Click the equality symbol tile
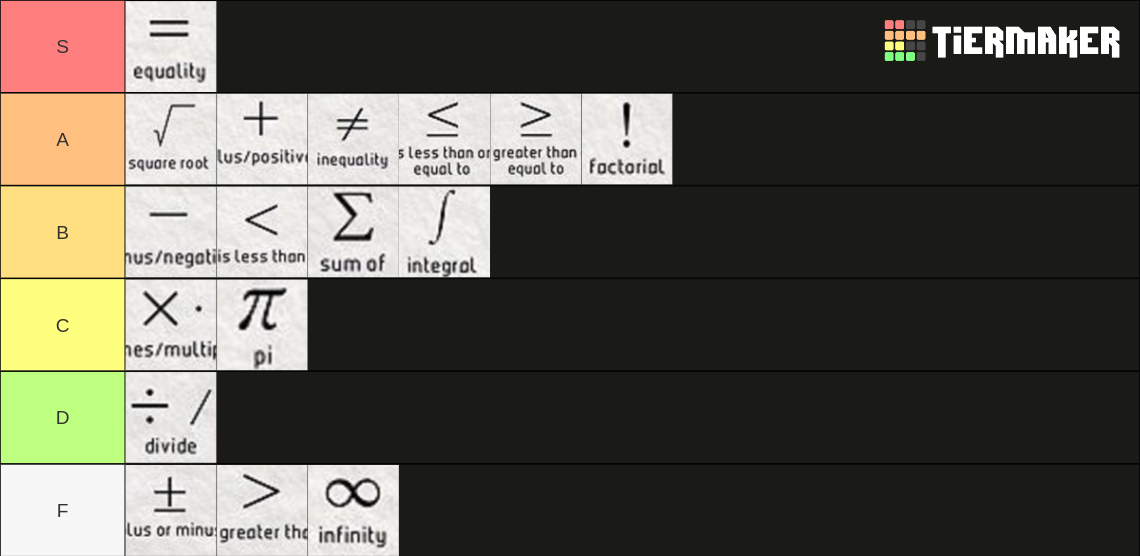1140x556 pixels. (170, 47)
